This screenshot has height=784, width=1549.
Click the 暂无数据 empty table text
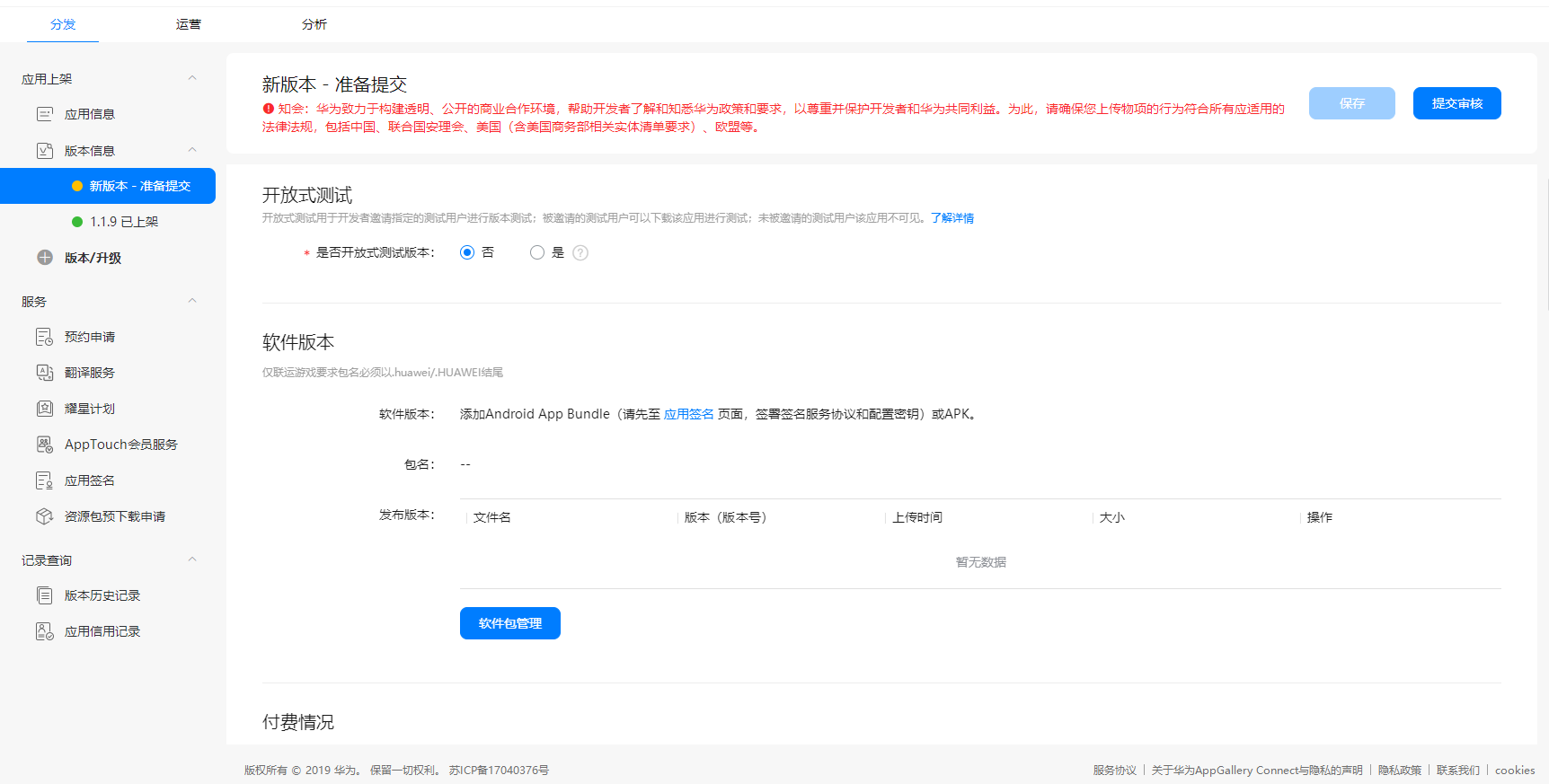pyautogui.click(x=981, y=562)
